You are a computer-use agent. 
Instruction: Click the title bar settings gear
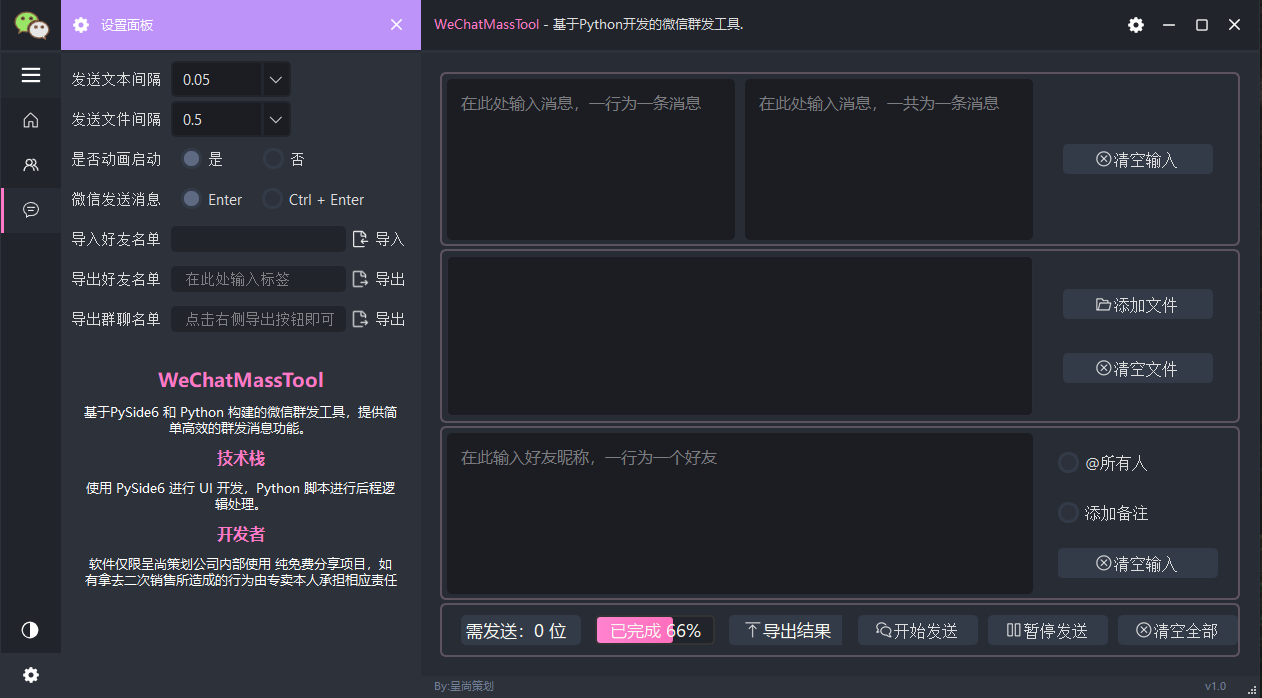[x=1136, y=25]
